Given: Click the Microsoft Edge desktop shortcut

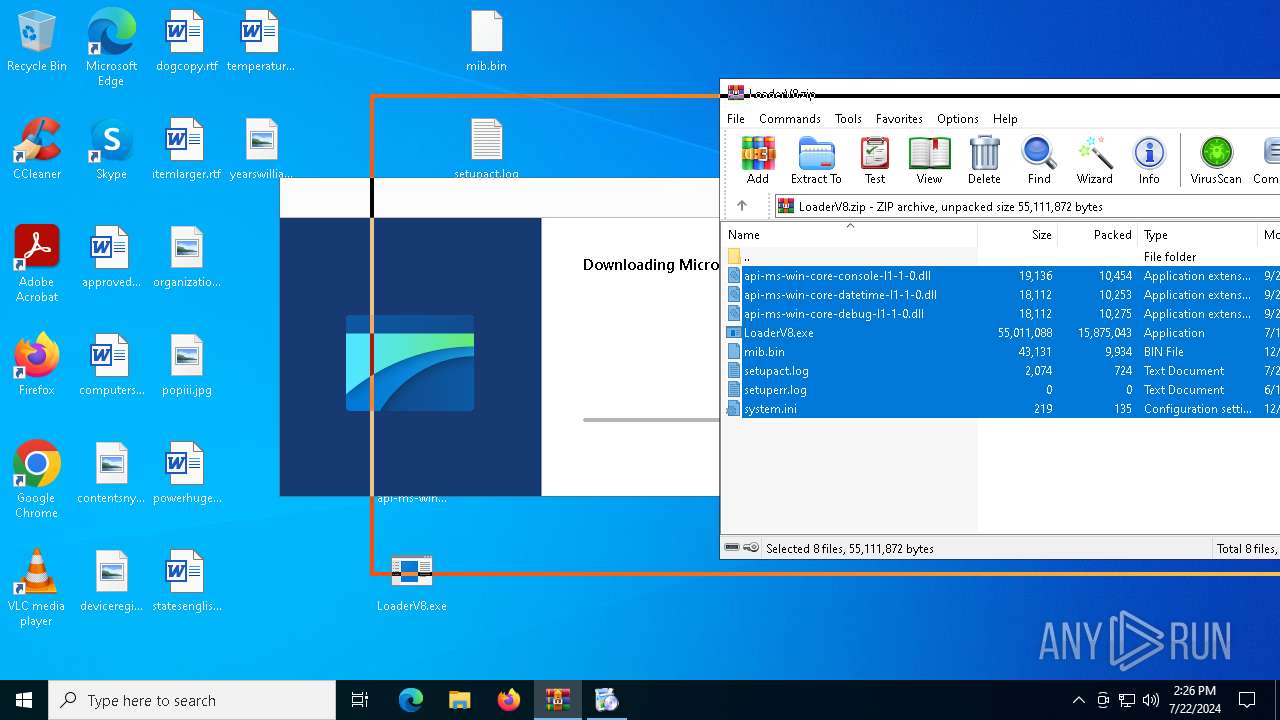Looking at the screenshot, I should tap(111, 48).
